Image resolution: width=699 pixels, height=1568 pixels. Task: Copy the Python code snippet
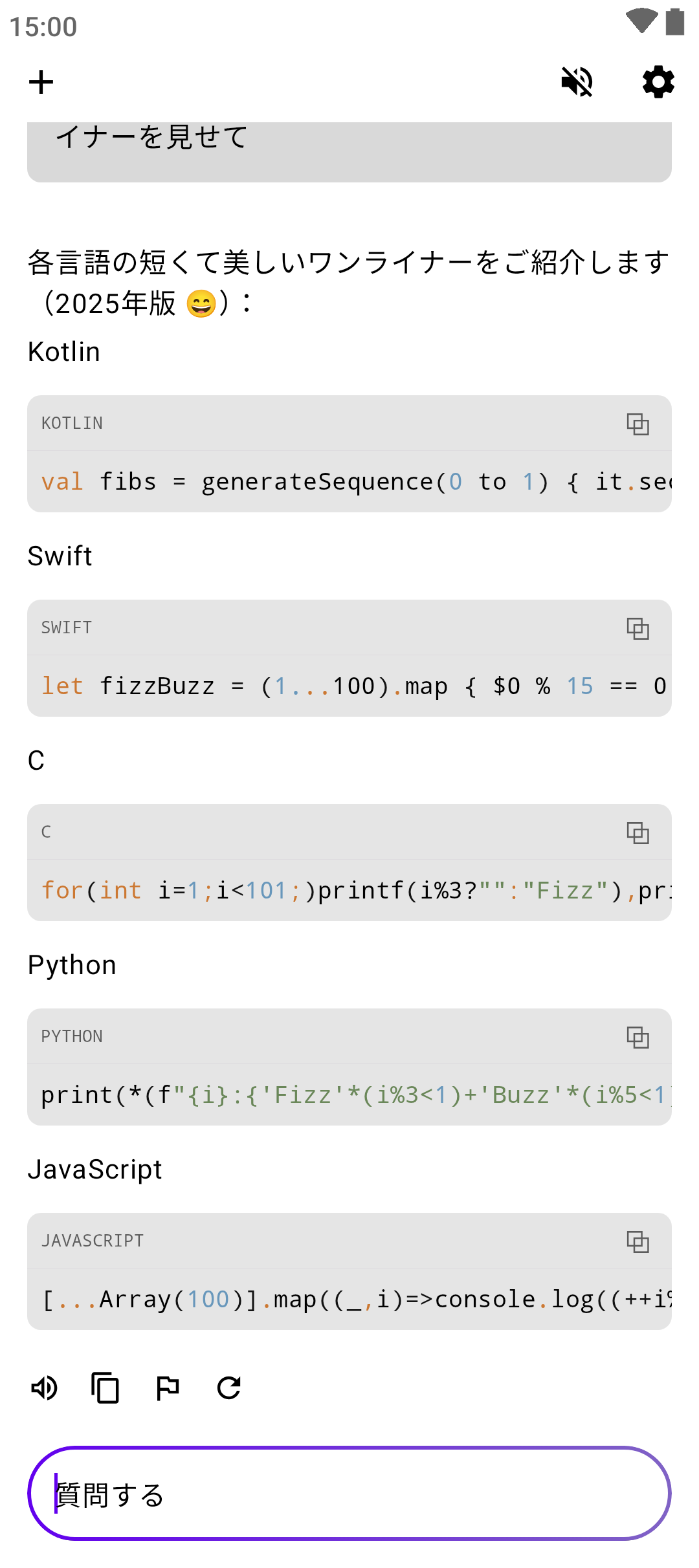pyautogui.click(x=638, y=1037)
